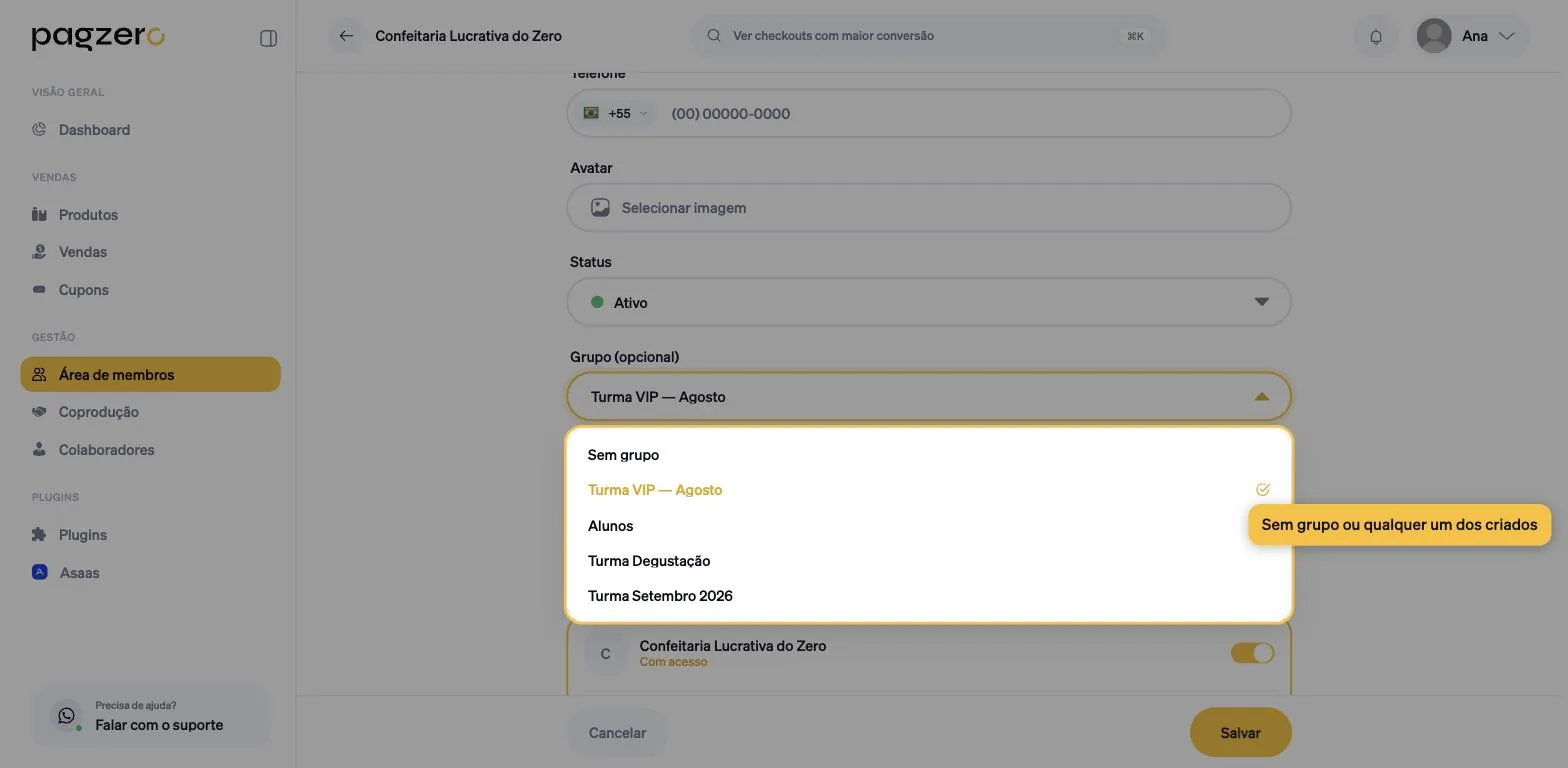Click the checkmark beside Turma VIP — Agosto
This screenshot has width=1568, height=768.
coord(1263,490)
